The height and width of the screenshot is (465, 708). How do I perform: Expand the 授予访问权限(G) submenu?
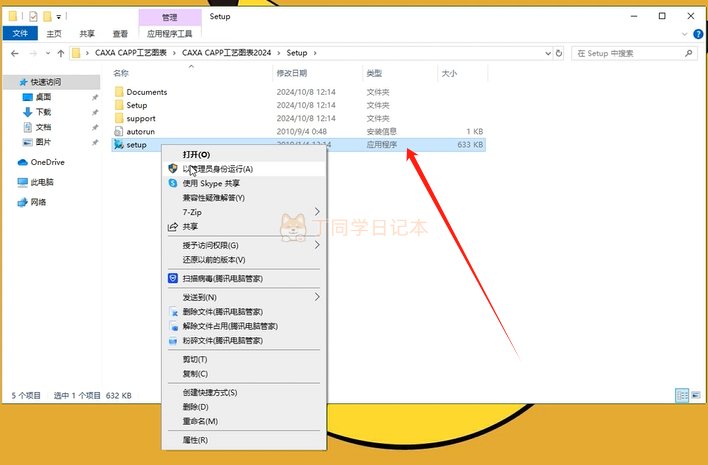coord(244,245)
